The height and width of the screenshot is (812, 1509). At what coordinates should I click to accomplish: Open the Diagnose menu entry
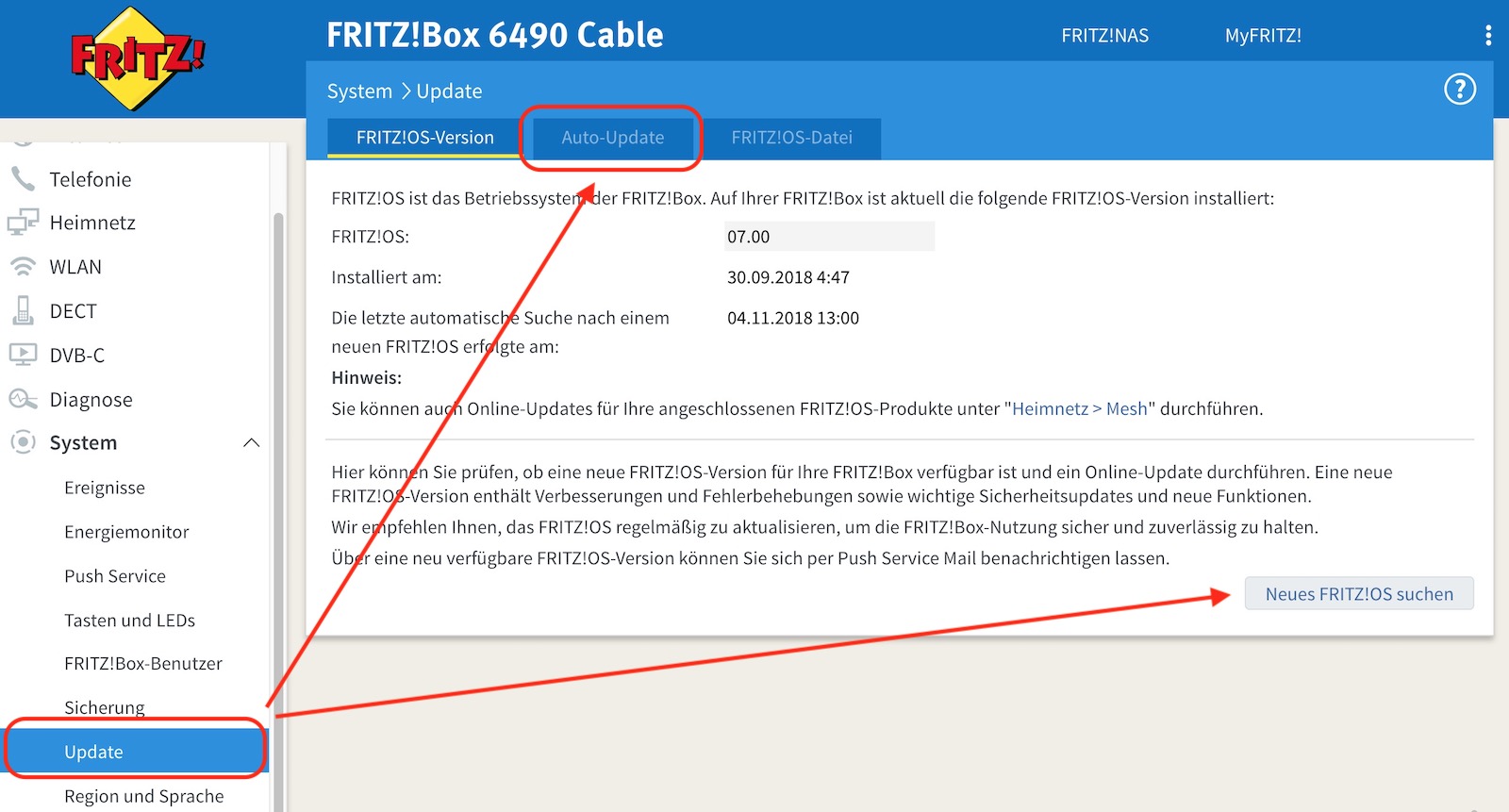pos(91,400)
